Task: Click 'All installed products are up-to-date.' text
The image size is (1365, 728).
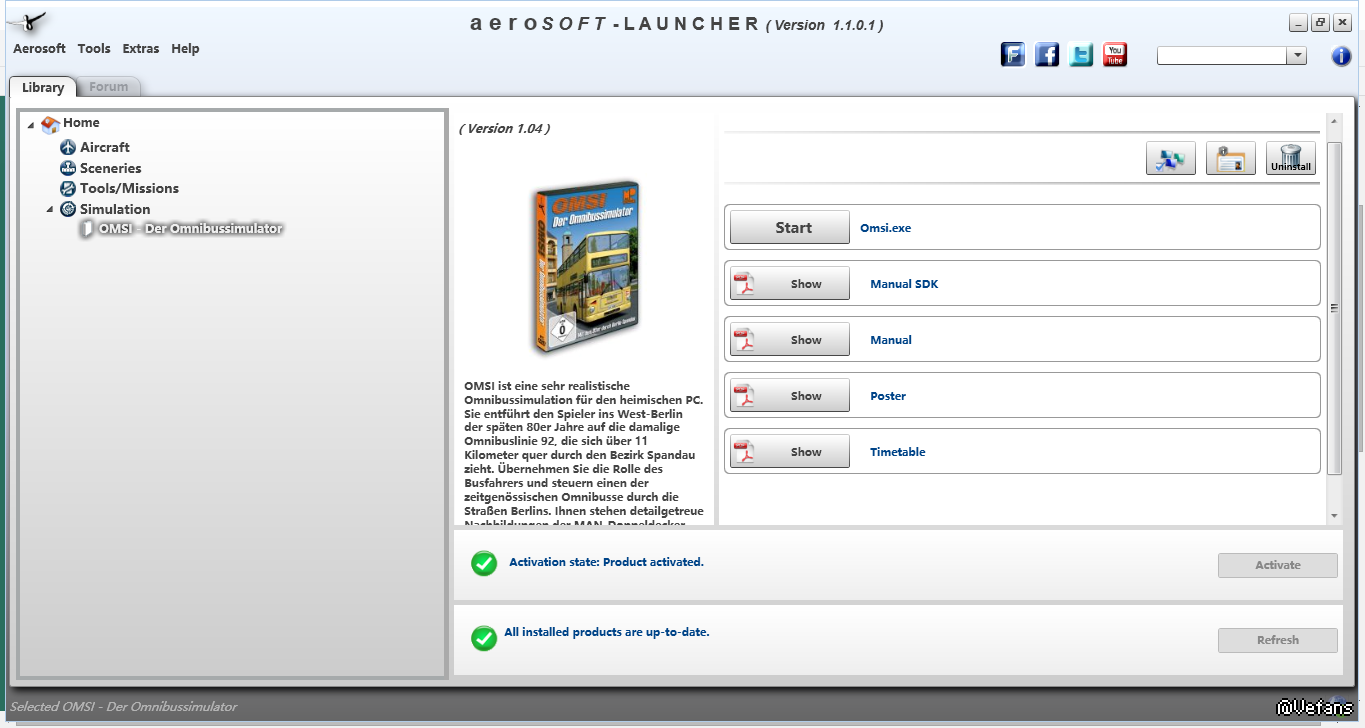Action: [x=607, y=632]
